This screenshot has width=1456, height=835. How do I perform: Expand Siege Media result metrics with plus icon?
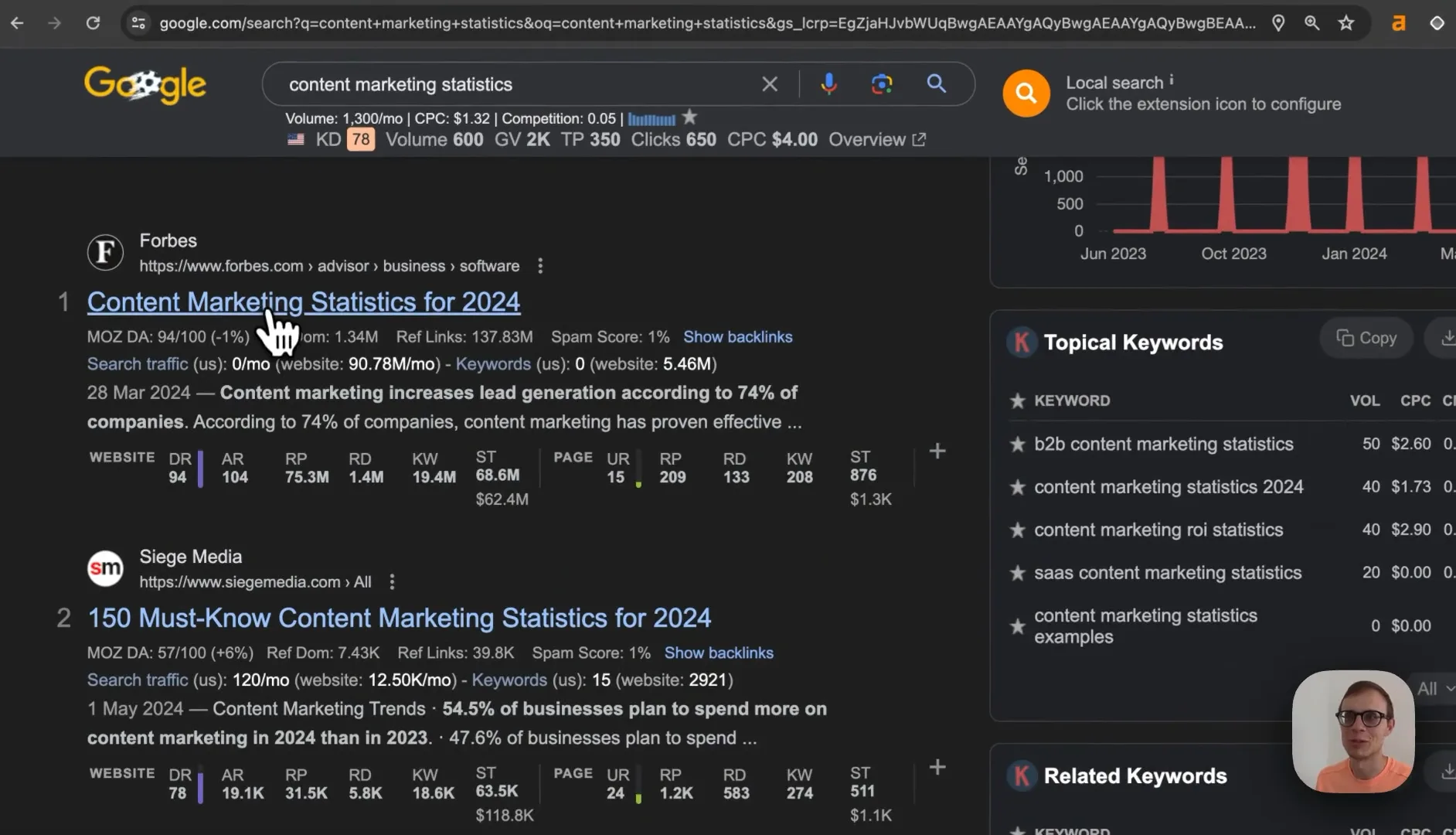(x=937, y=767)
